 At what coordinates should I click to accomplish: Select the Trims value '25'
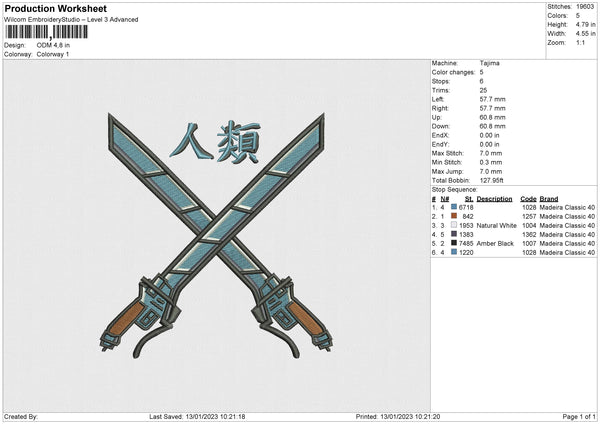point(483,90)
